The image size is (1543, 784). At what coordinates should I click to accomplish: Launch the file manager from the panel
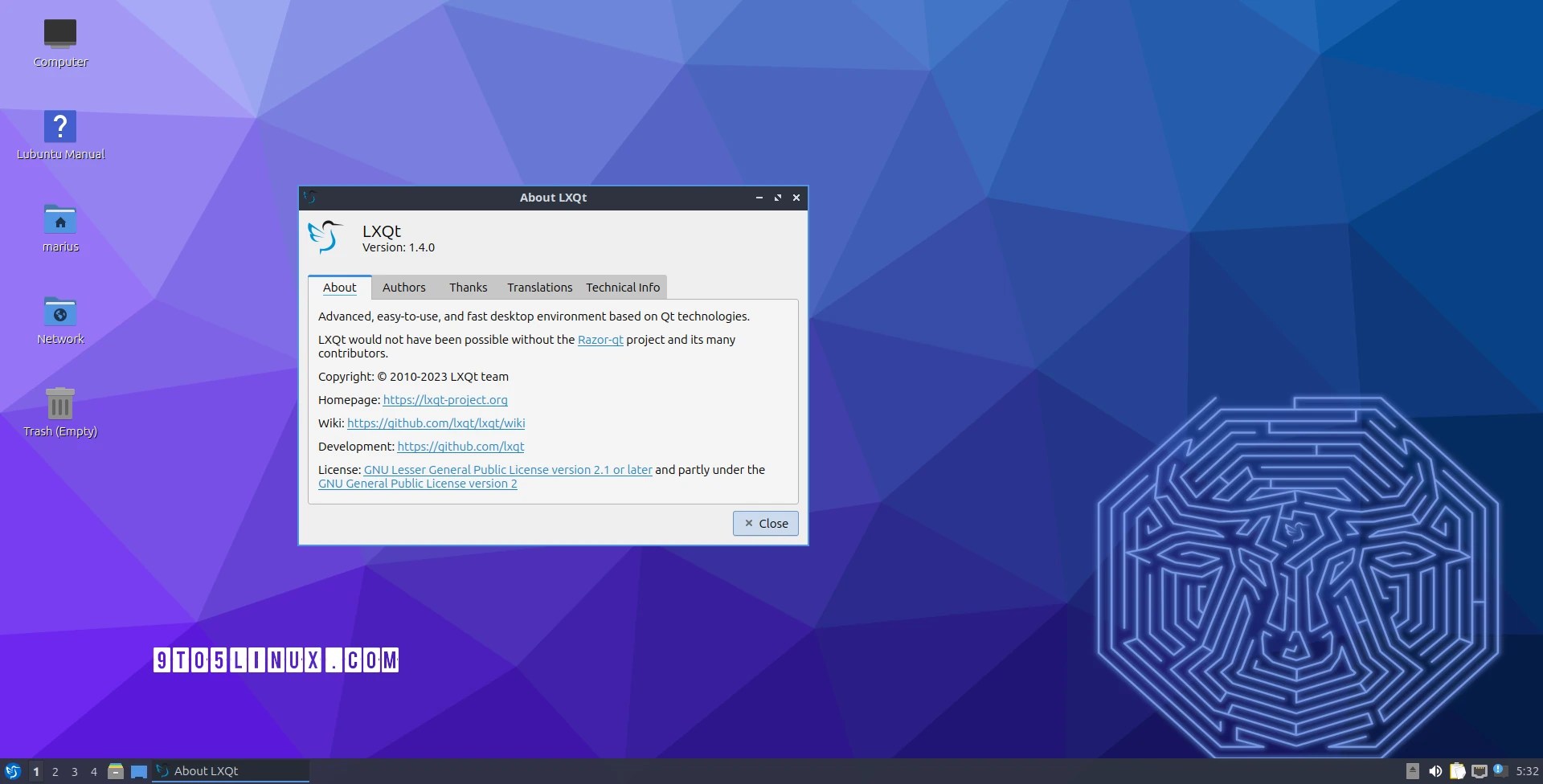(116, 771)
